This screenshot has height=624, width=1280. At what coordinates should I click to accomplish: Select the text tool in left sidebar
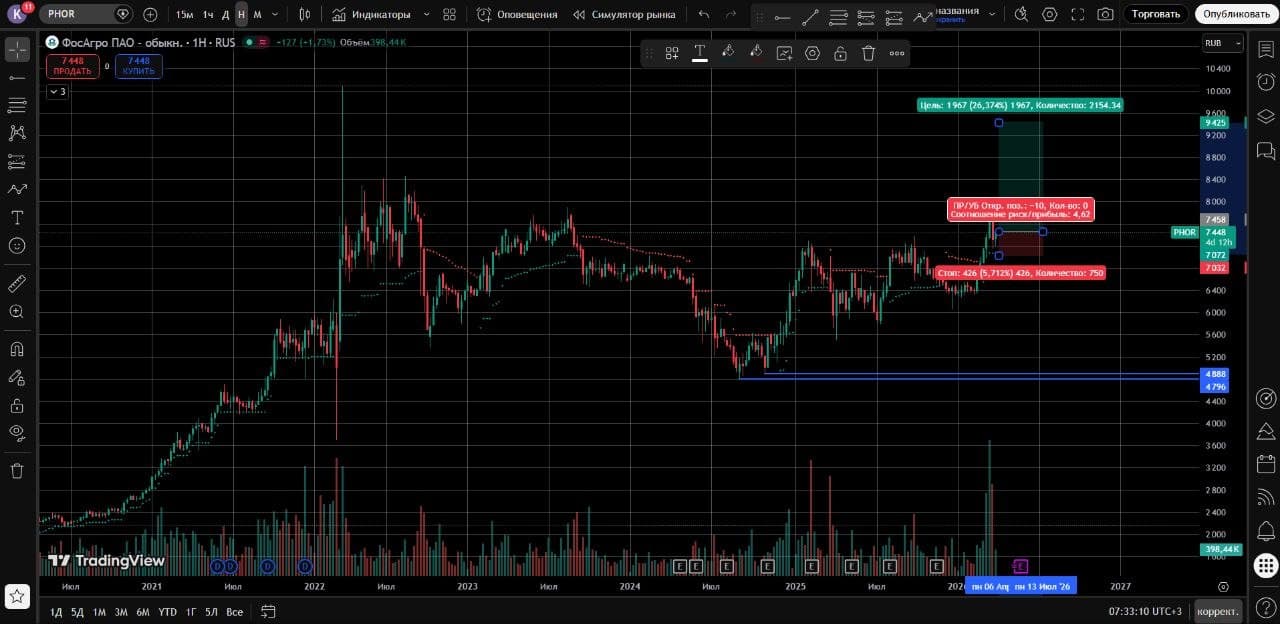(17, 217)
